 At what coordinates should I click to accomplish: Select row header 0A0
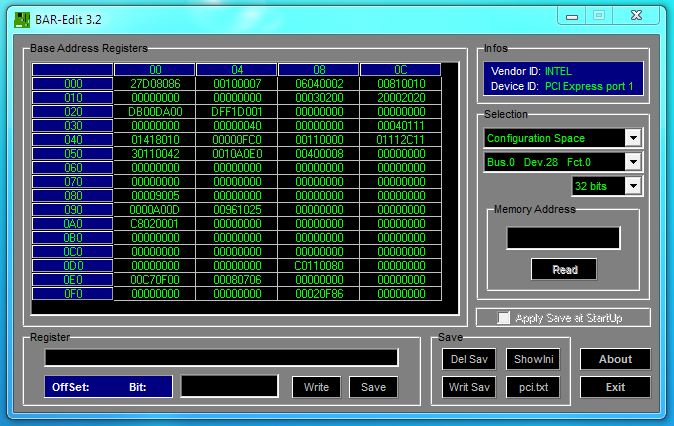click(x=73, y=224)
